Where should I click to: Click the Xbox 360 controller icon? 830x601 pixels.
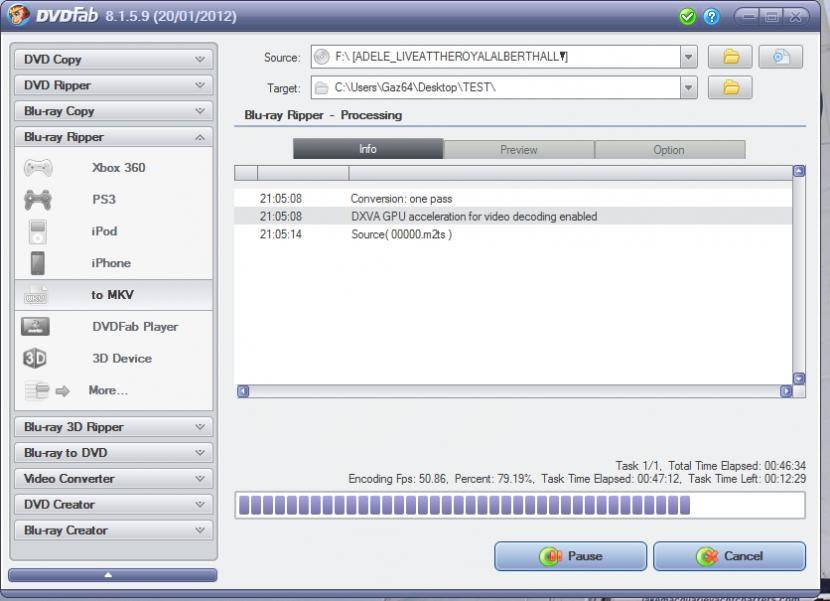click(x=38, y=168)
